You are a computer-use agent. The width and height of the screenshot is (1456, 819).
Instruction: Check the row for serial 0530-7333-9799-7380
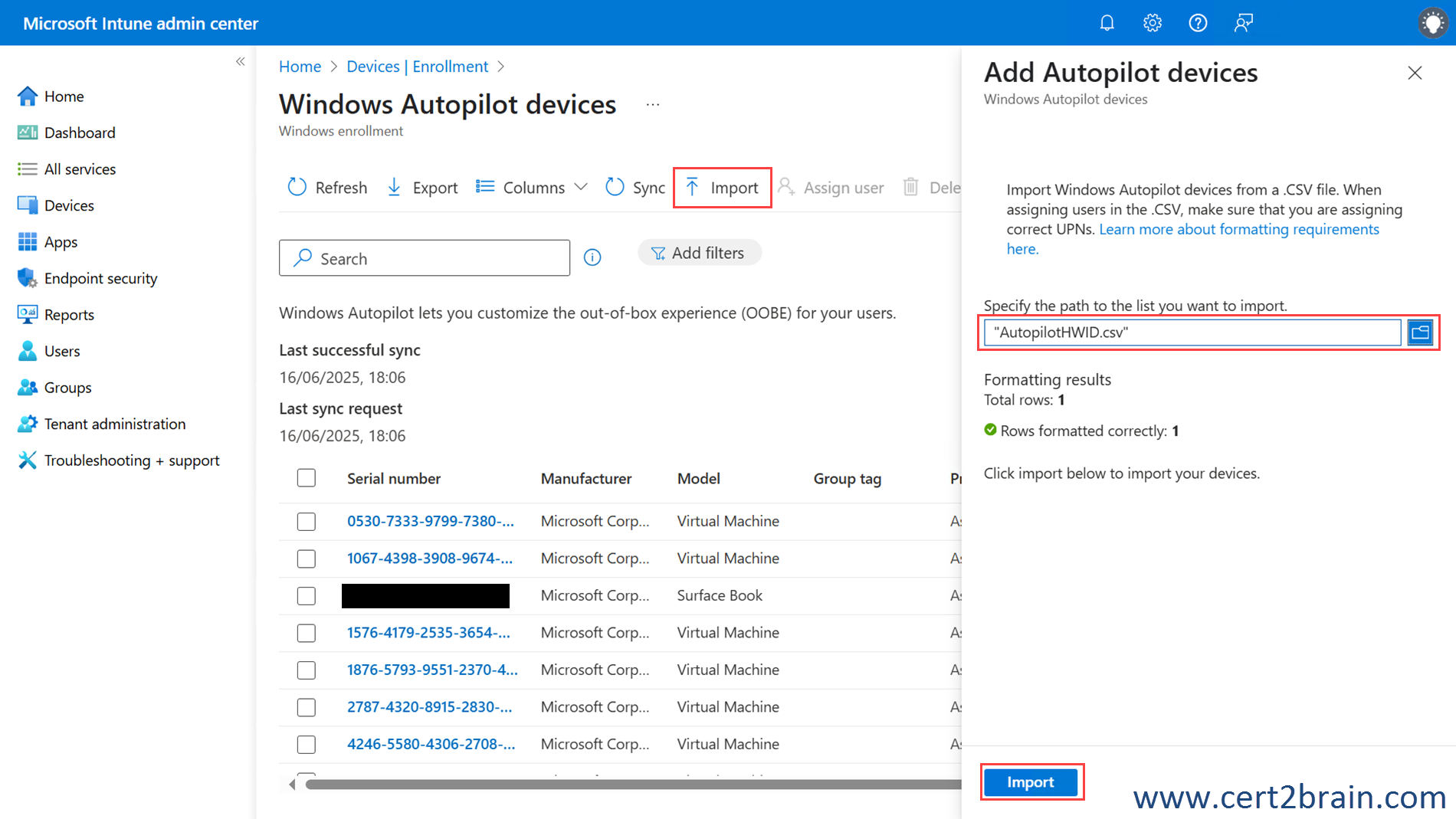[x=307, y=522]
